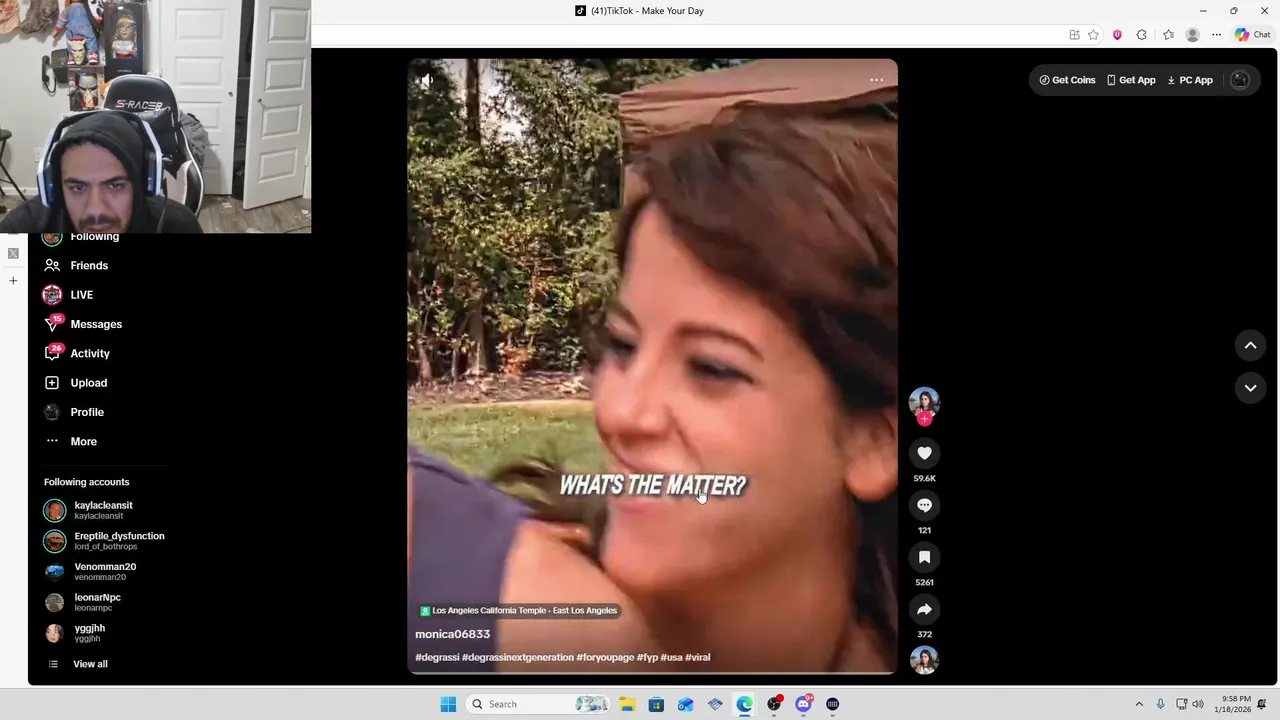The height and width of the screenshot is (720, 1280).
Task: Click the #foryoupage hashtag
Action: click(x=605, y=657)
